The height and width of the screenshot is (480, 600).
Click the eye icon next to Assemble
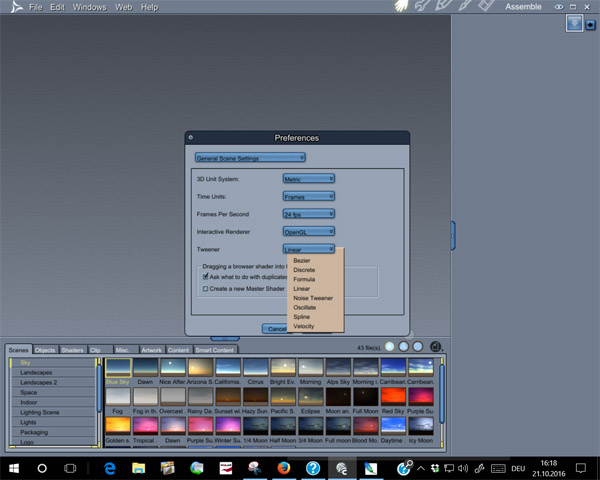[559, 7]
